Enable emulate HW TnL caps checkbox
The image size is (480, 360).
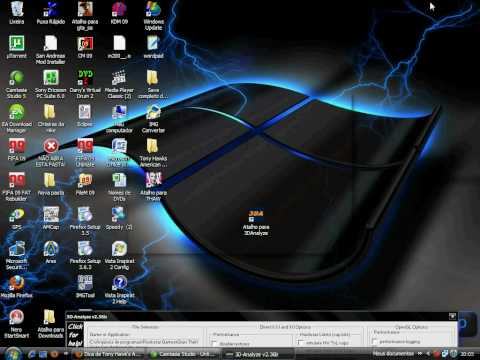click(x=300, y=342)
